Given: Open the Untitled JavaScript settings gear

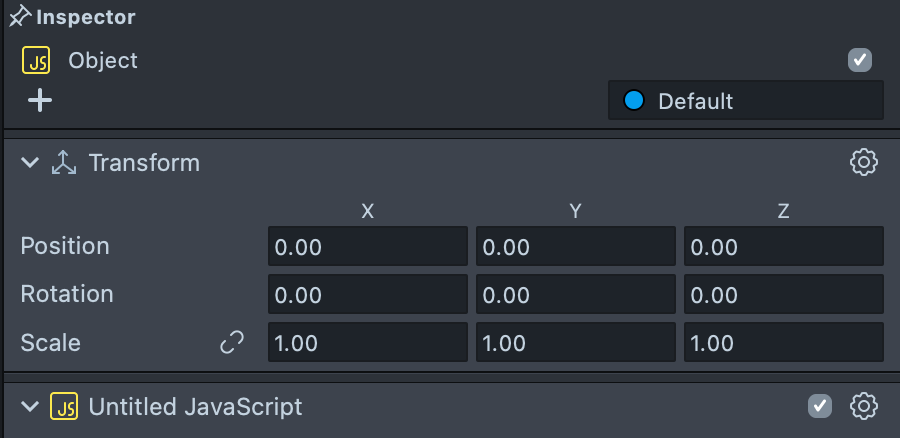Looking at the screenshot, I should [863, 406].
